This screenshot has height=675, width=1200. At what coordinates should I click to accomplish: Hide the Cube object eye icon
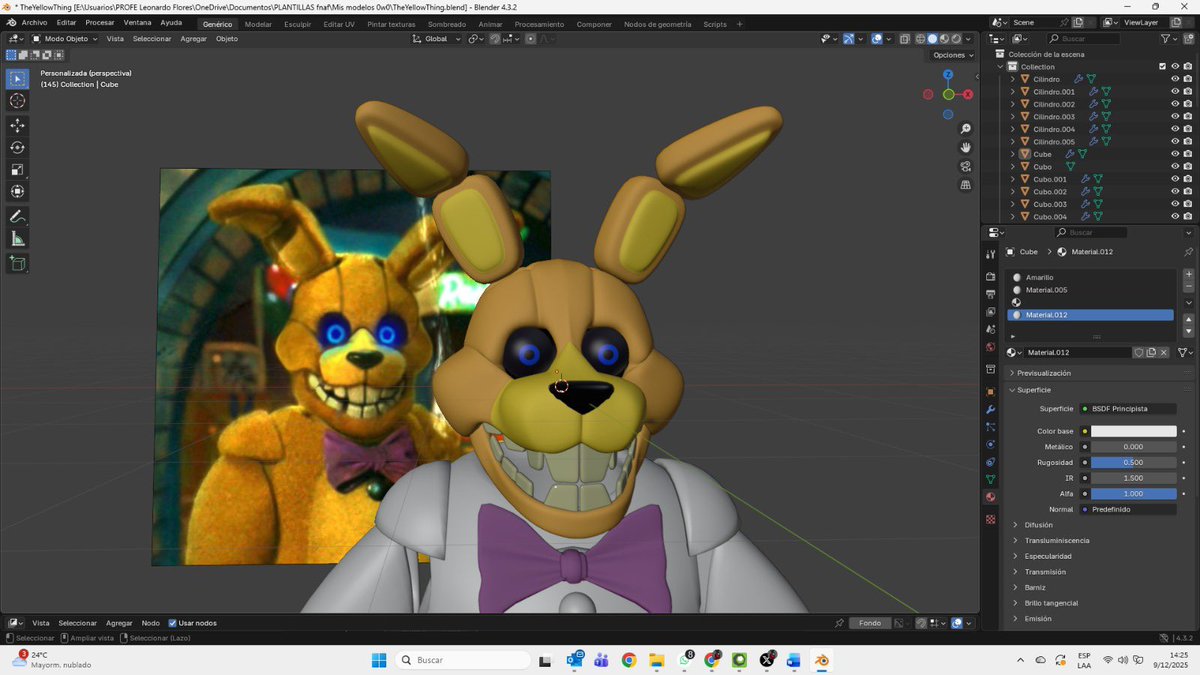[x=1175, y=154]
